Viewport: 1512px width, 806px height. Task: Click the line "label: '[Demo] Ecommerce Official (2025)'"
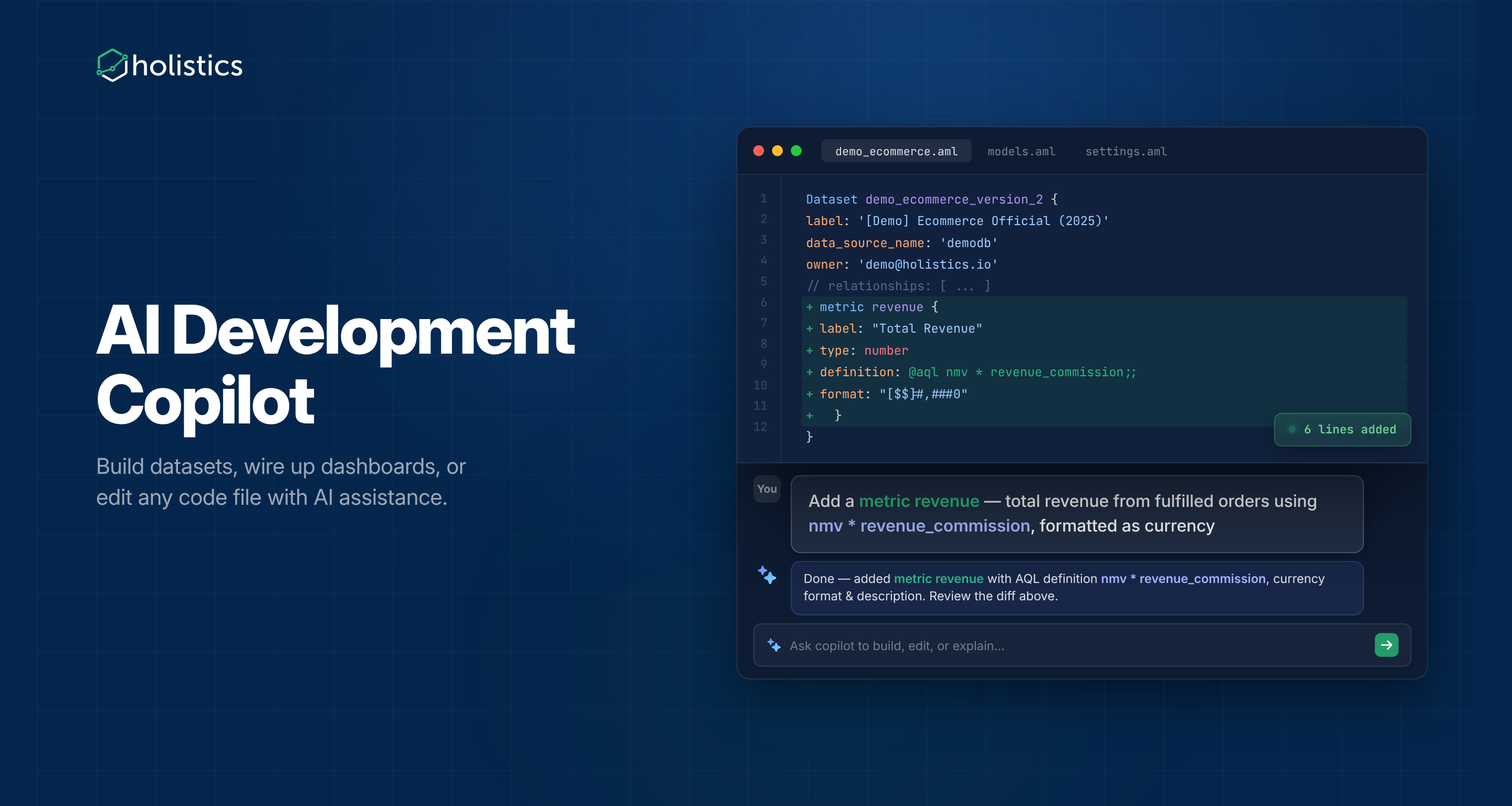pos(957,221)
